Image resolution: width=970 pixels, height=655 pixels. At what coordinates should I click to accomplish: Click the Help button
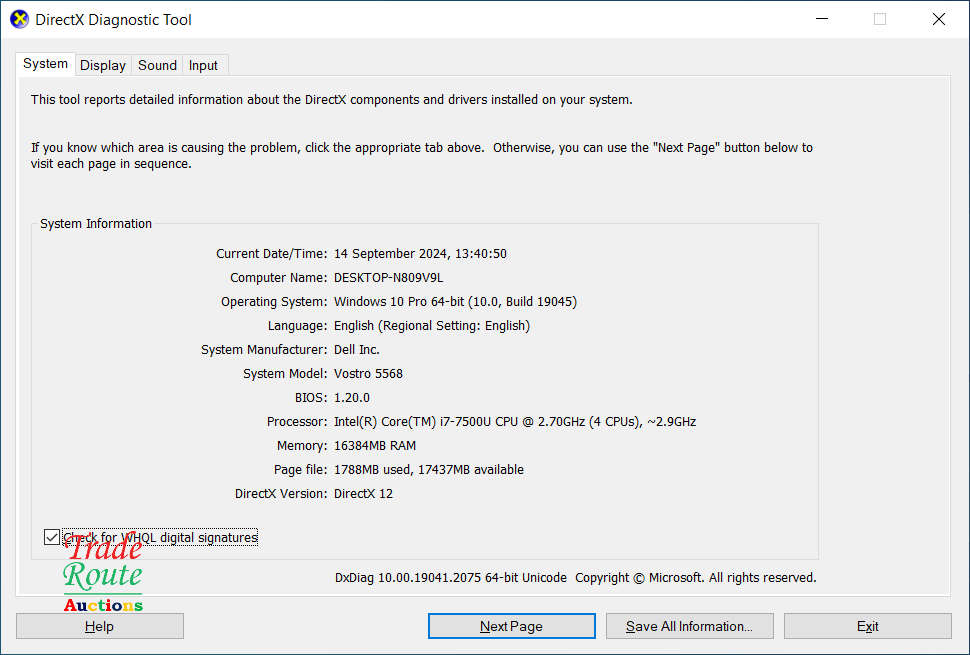point(99,626)
